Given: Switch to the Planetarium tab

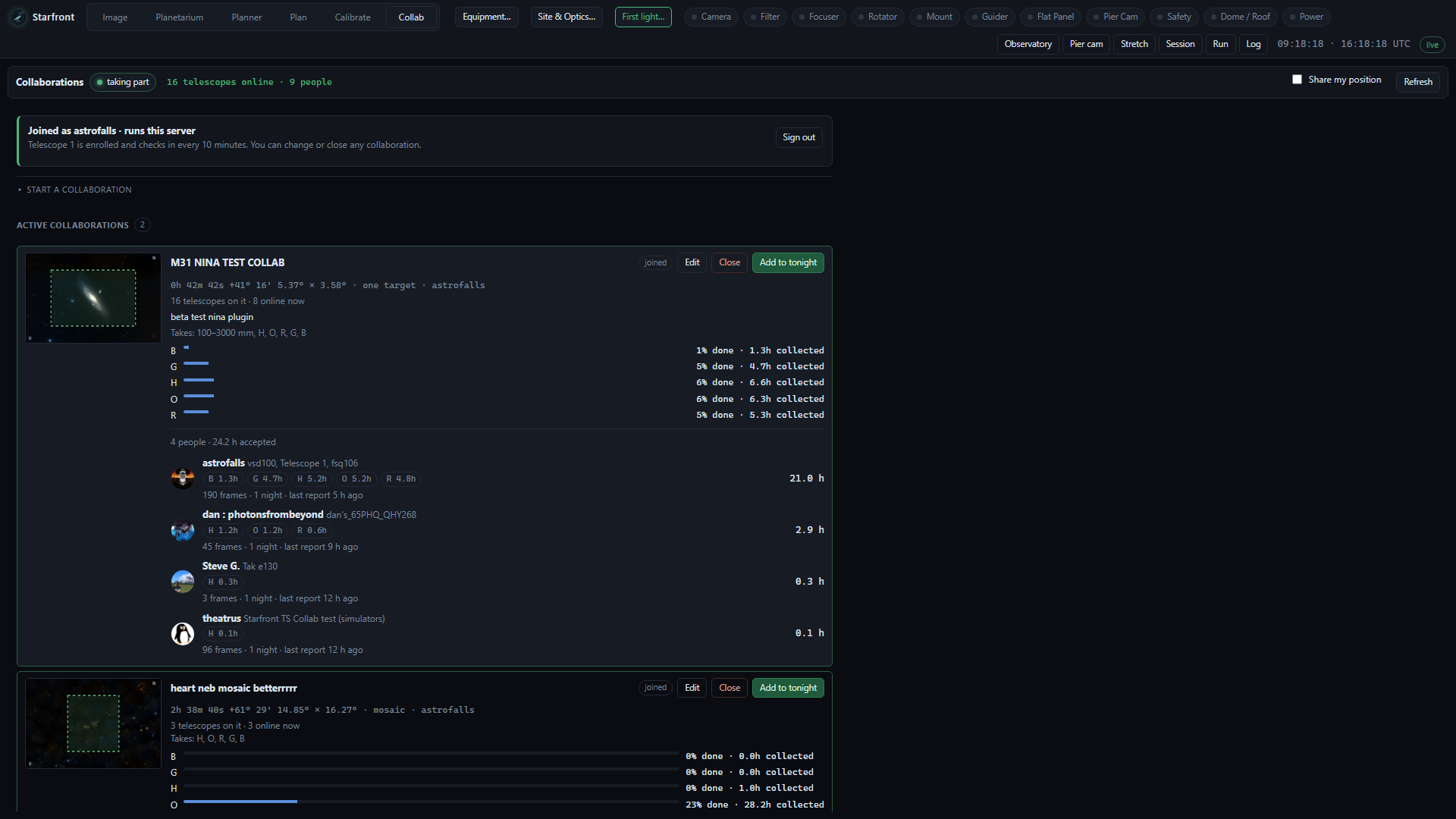Looking at the screenshot, I should [180, 17].
